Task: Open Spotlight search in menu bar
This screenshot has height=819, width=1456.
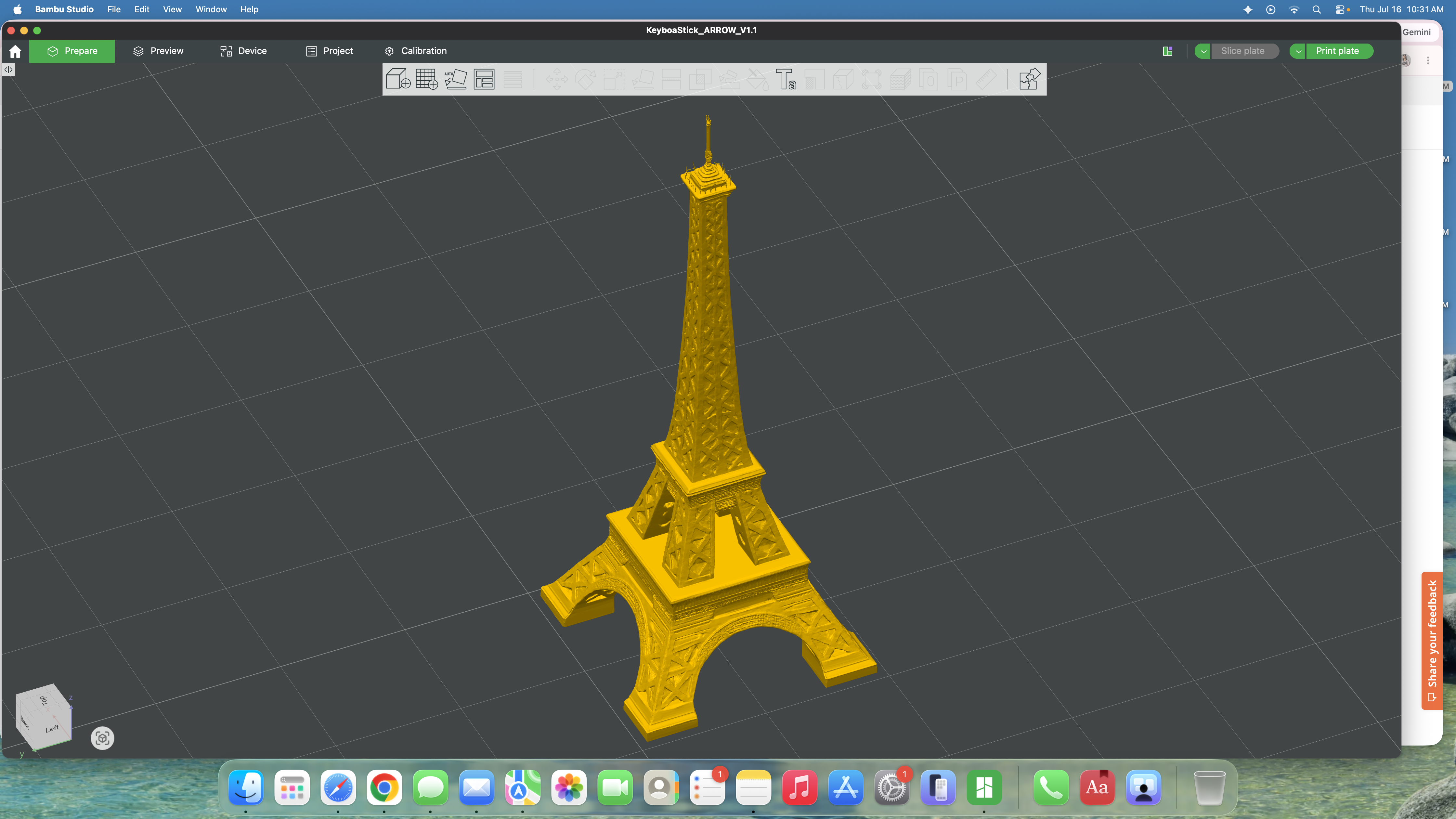Action: [1316, 10]
